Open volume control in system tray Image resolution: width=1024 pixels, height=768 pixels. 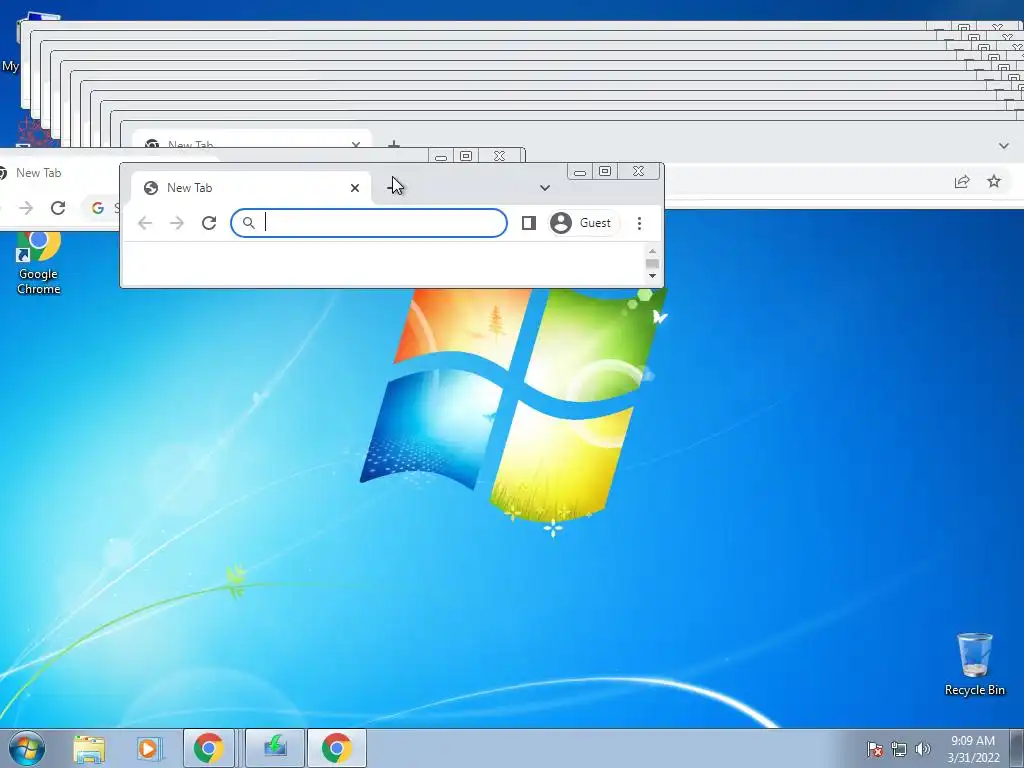click(923, 749)
